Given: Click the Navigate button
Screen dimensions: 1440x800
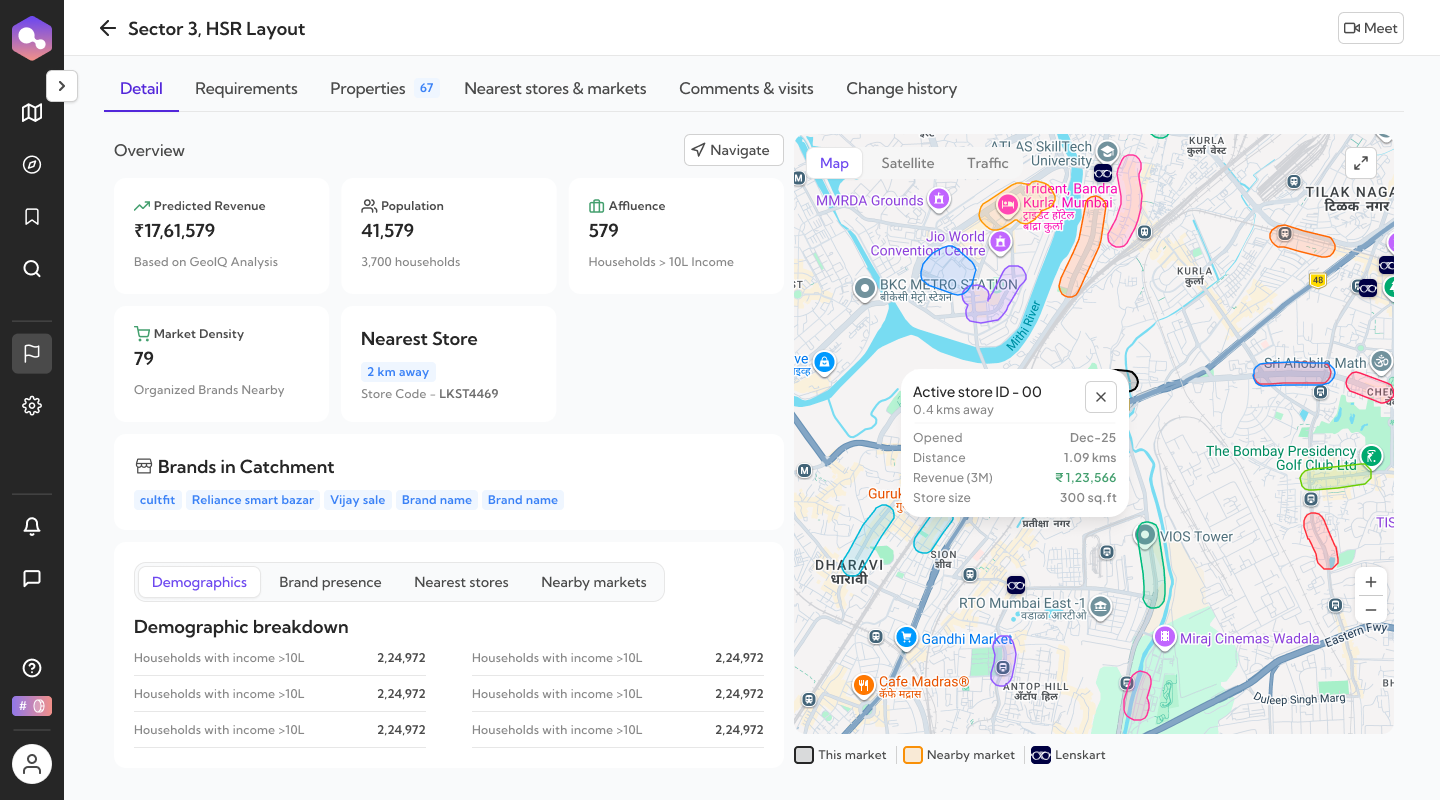Looking at the screenshot, I should click(733, 150).
